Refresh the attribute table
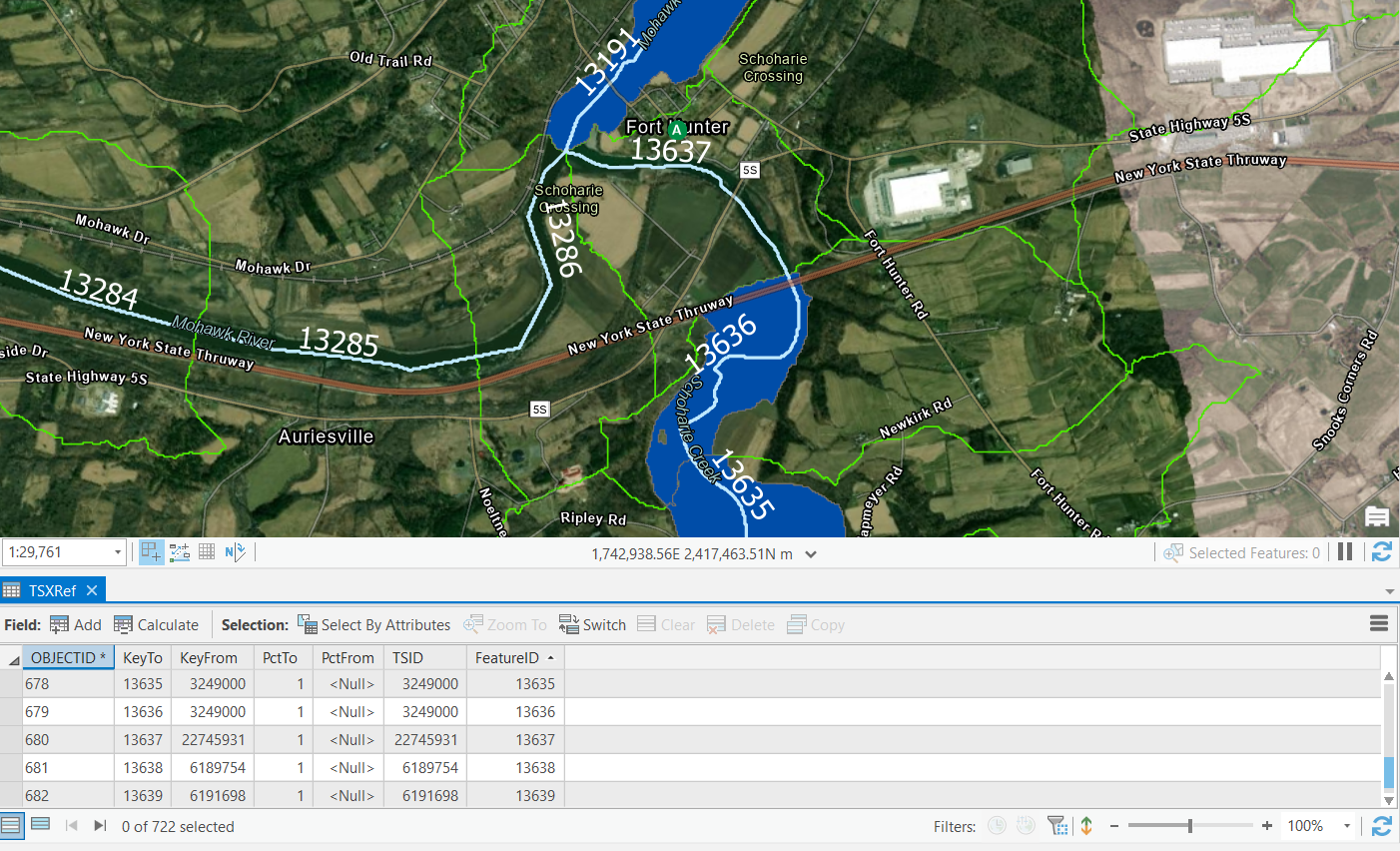This screenshot has width=1400, height=851. click(x=1382, y=826)
